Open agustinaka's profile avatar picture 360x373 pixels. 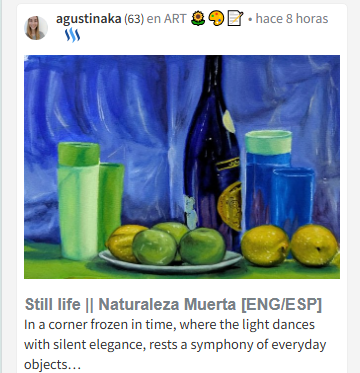click(x=36, y=28)
